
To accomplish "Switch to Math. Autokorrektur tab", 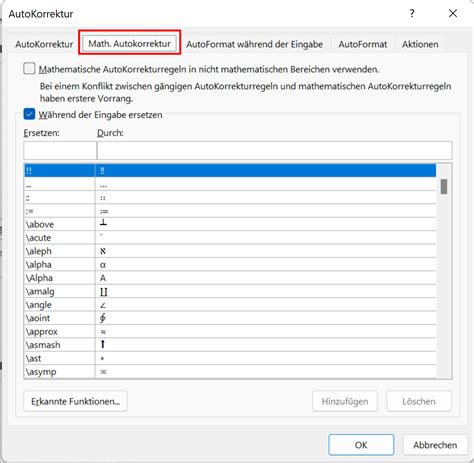I will (x=129, y=44).
